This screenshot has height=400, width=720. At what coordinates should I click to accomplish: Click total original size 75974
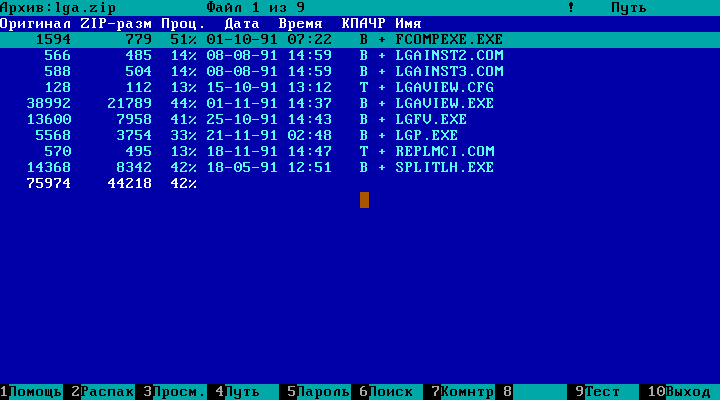[x=49, y=184]
